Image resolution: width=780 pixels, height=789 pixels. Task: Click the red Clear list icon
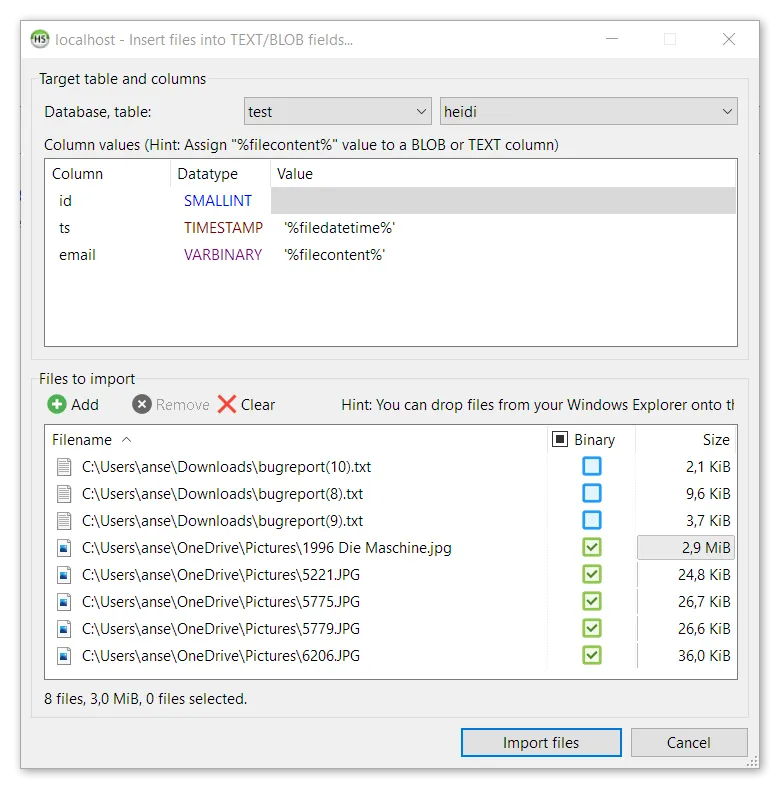[x=227, y=404]
